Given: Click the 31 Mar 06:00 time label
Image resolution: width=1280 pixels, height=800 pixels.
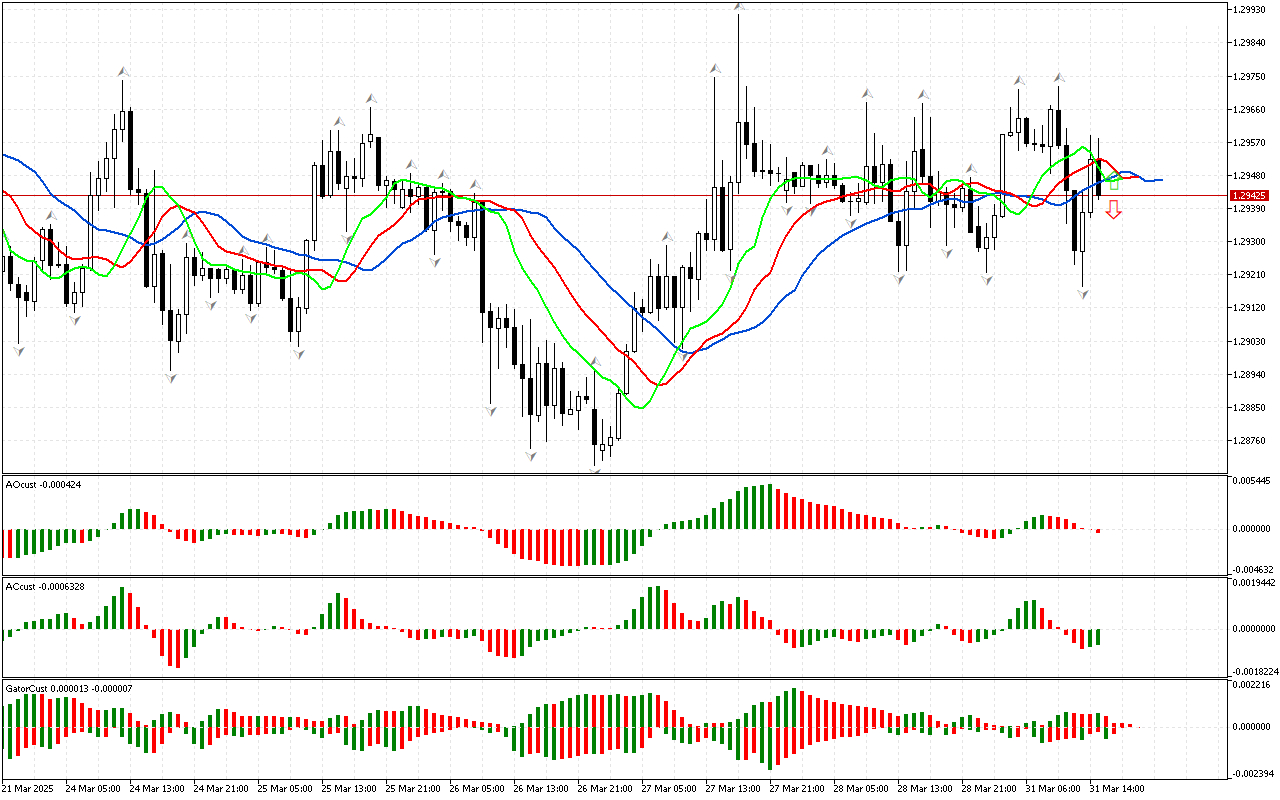Looking at the screenshot, I should [1053, 788].
